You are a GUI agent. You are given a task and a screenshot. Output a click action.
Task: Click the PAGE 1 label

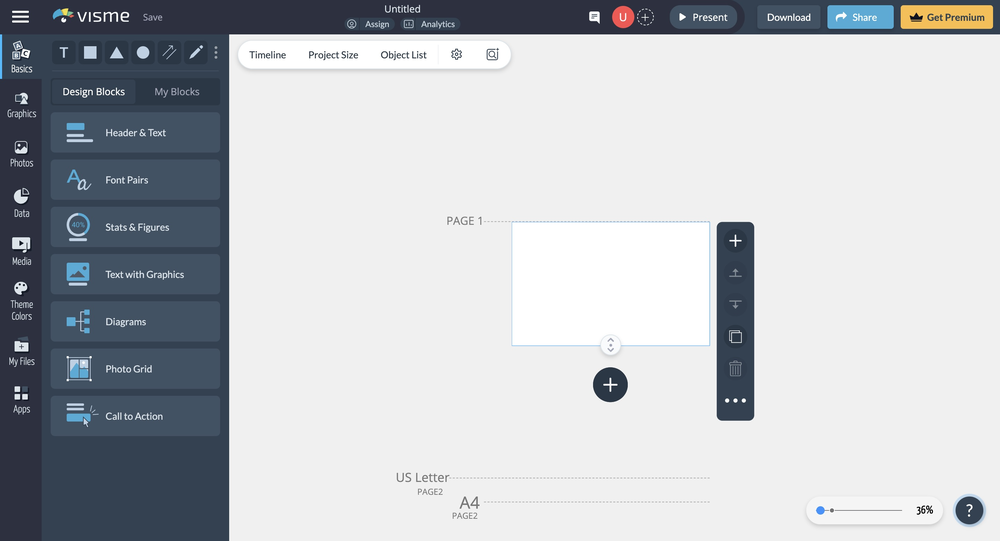point(464,221)
